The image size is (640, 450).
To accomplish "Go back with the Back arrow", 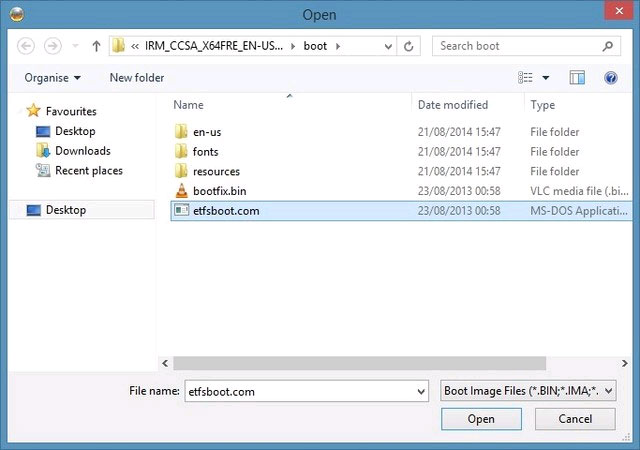I will click(x=26, y=46).
